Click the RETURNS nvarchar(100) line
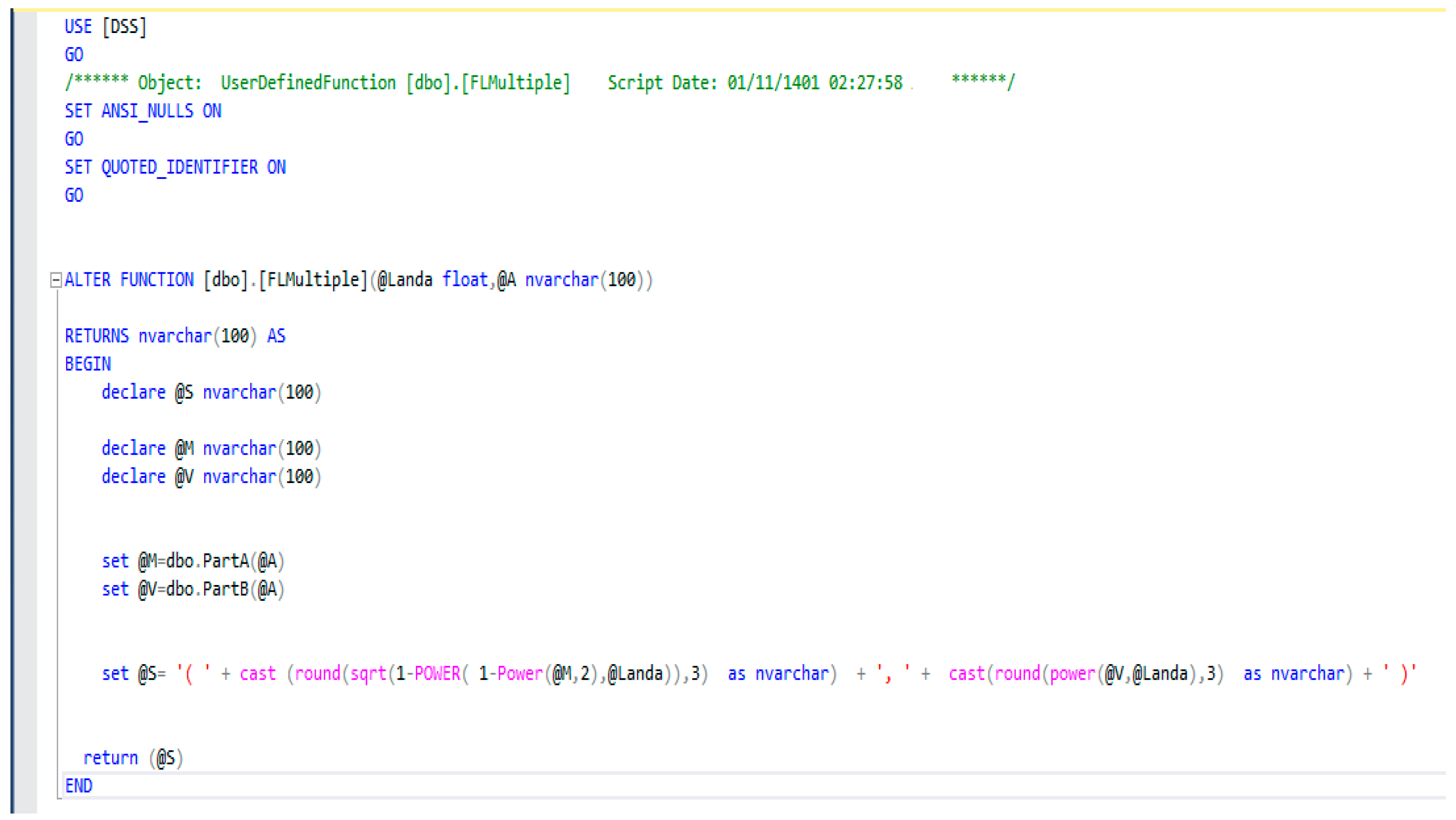Viewport: 1456px width, 820px height. pyautogui.click(x=175, y=336)
